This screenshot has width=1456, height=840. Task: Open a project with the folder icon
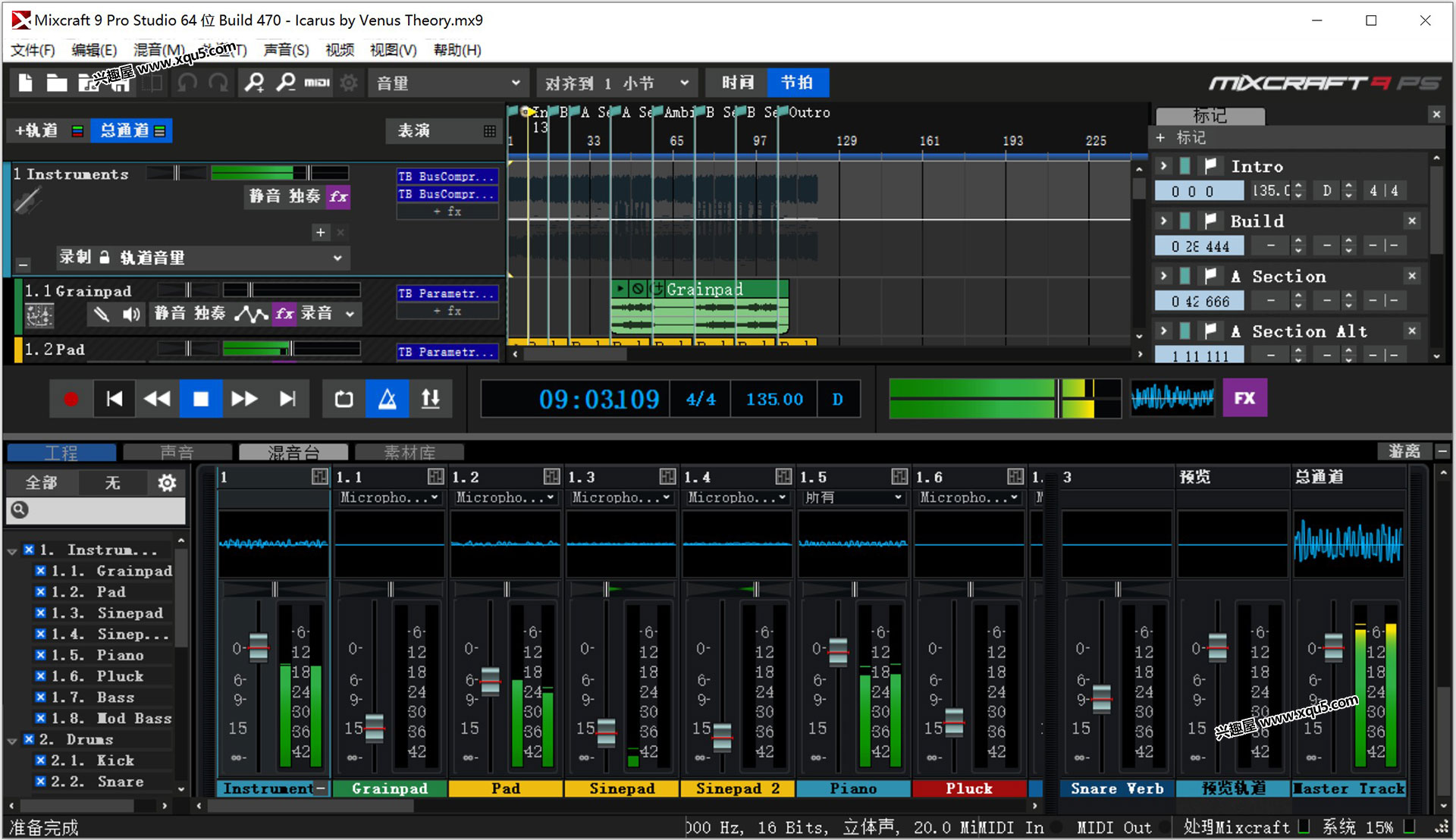point(57,83)
